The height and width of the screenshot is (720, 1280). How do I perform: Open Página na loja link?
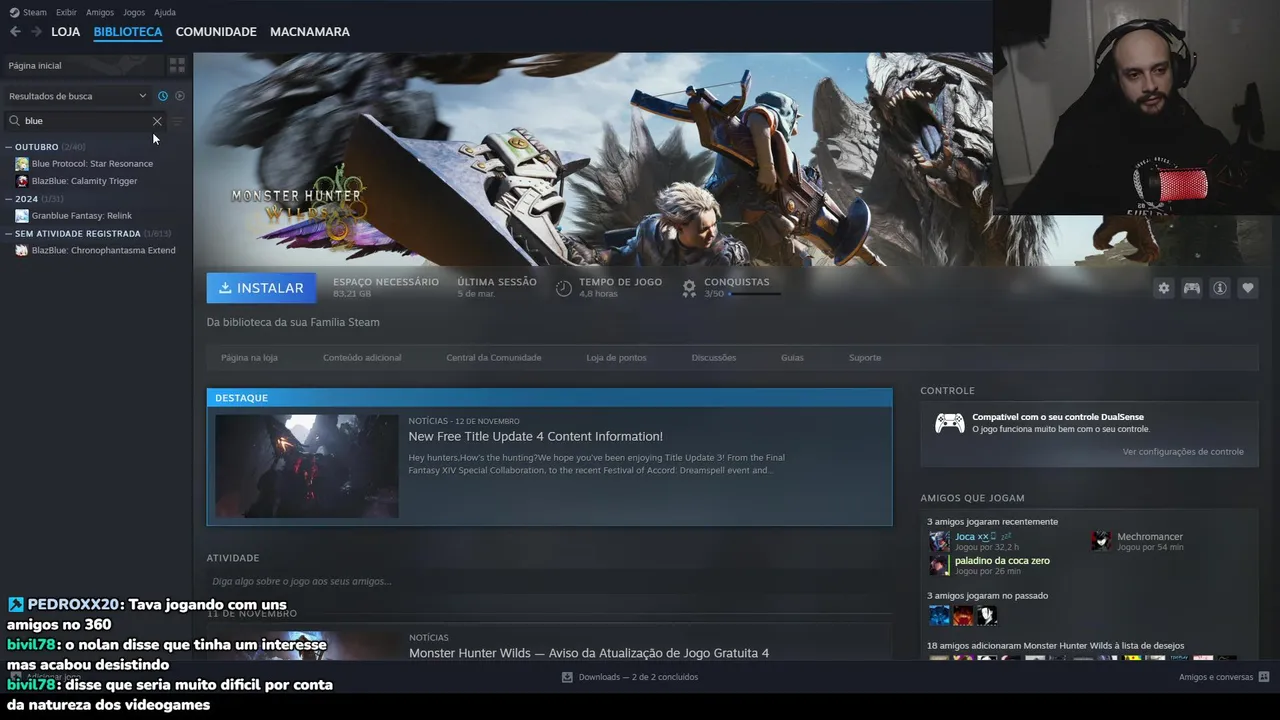(249, 358)
